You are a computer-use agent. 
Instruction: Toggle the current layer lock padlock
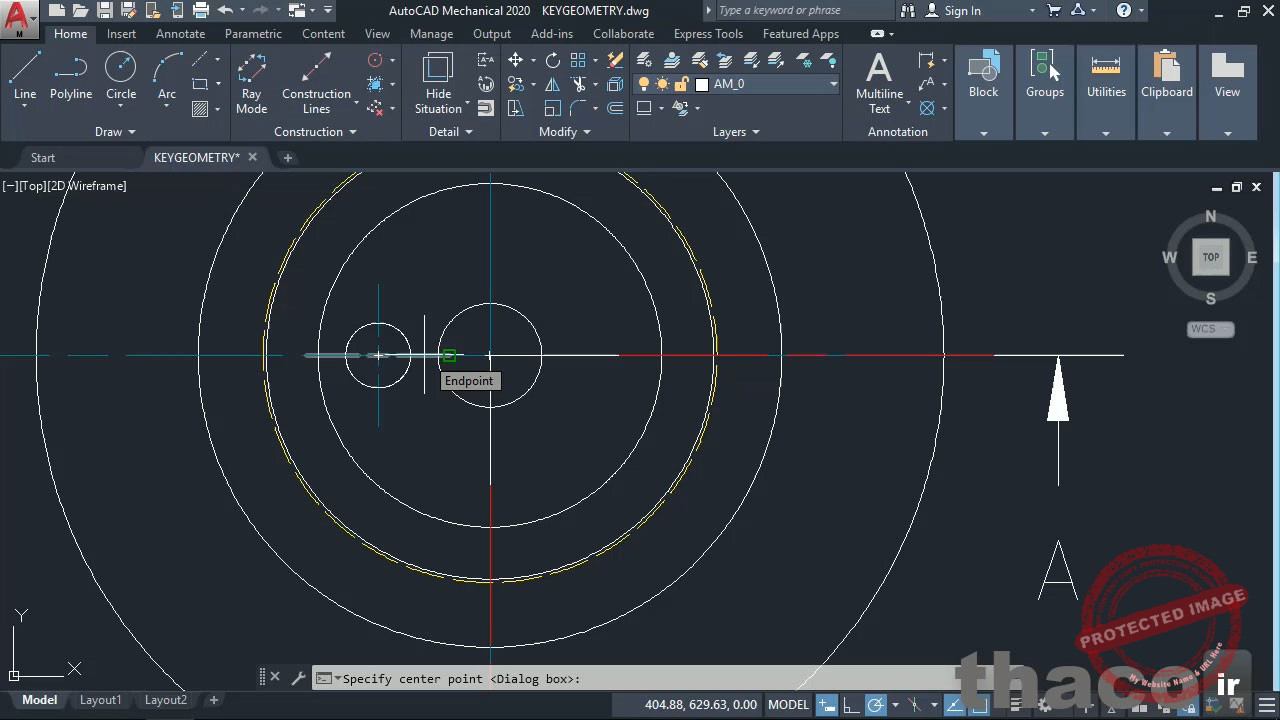pos(682,84)
